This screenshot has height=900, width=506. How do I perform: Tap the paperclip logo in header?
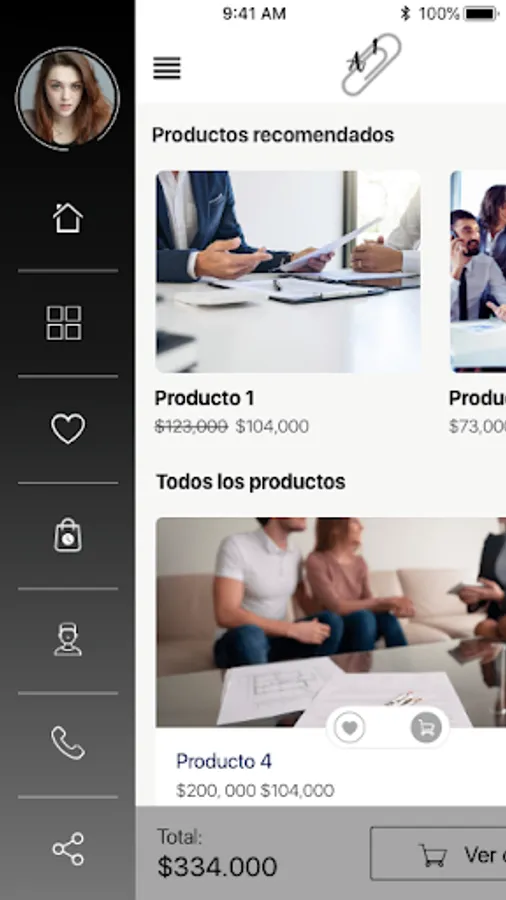371,64
